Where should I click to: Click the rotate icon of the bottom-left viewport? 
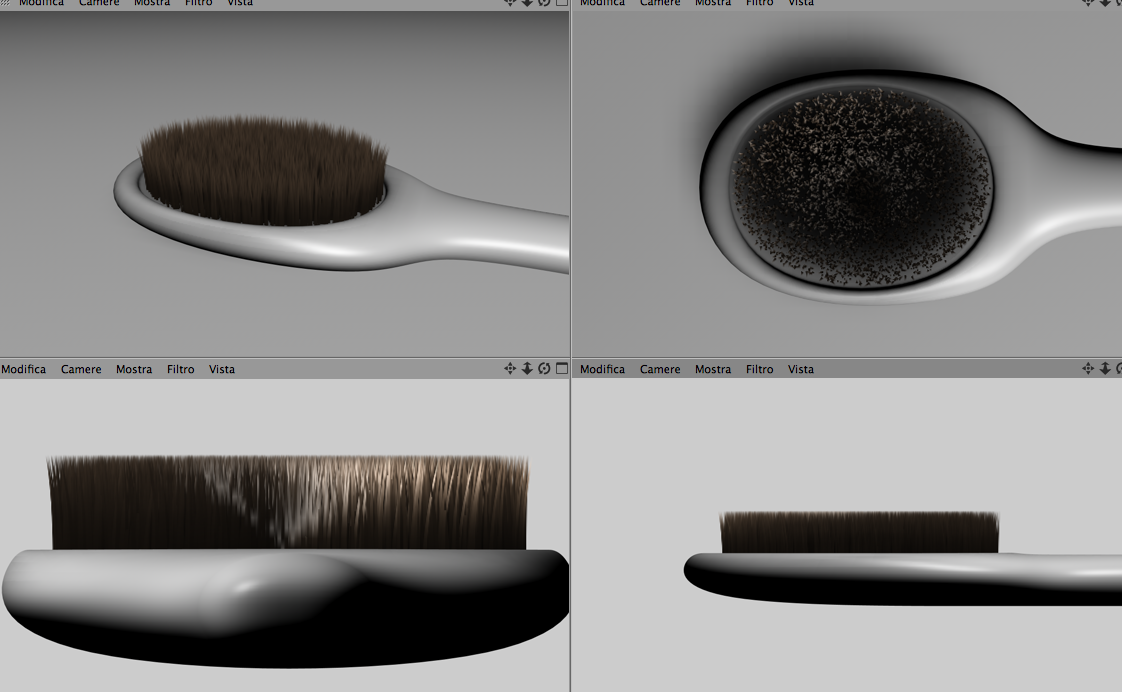tap(545, 369)
